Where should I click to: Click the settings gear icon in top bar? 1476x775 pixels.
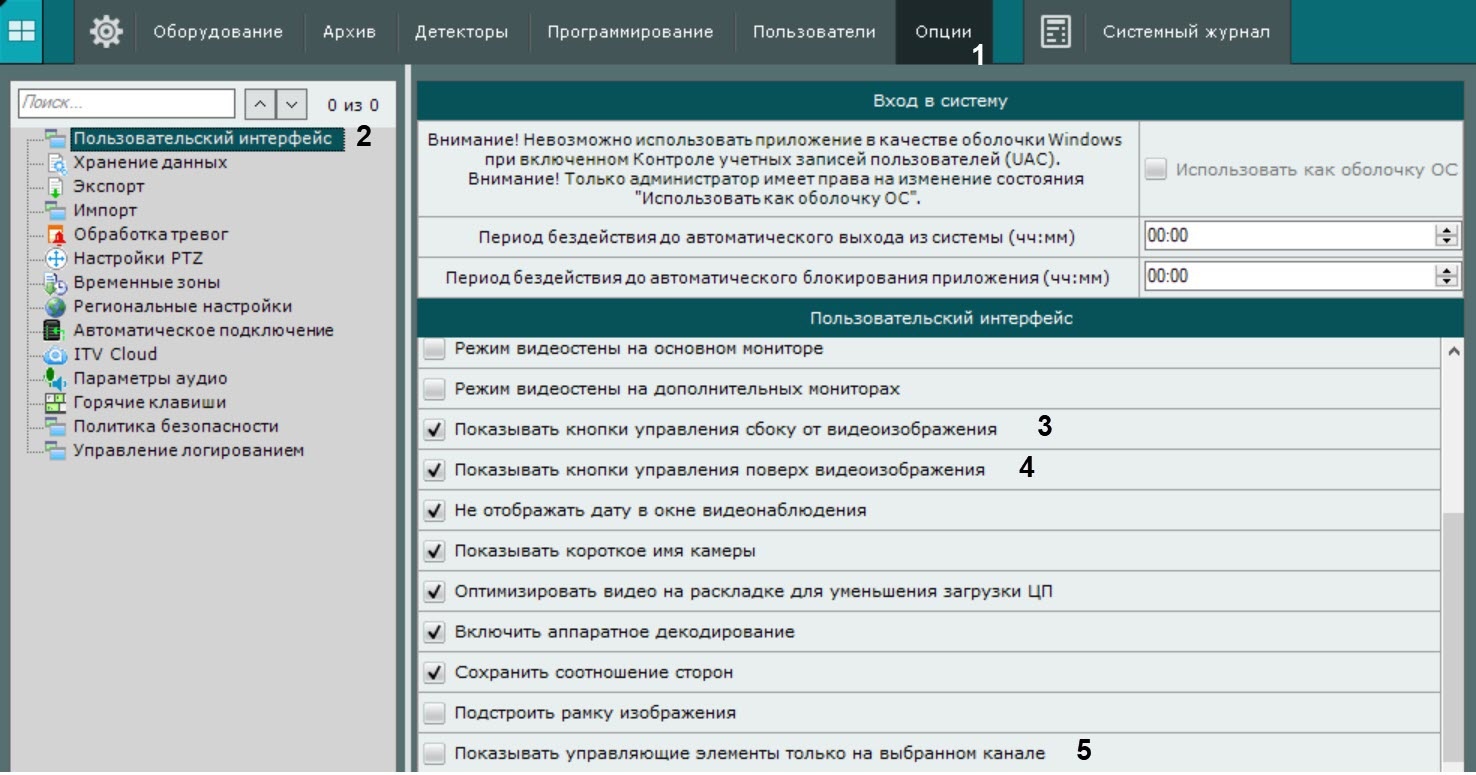(x=106, y=32)
